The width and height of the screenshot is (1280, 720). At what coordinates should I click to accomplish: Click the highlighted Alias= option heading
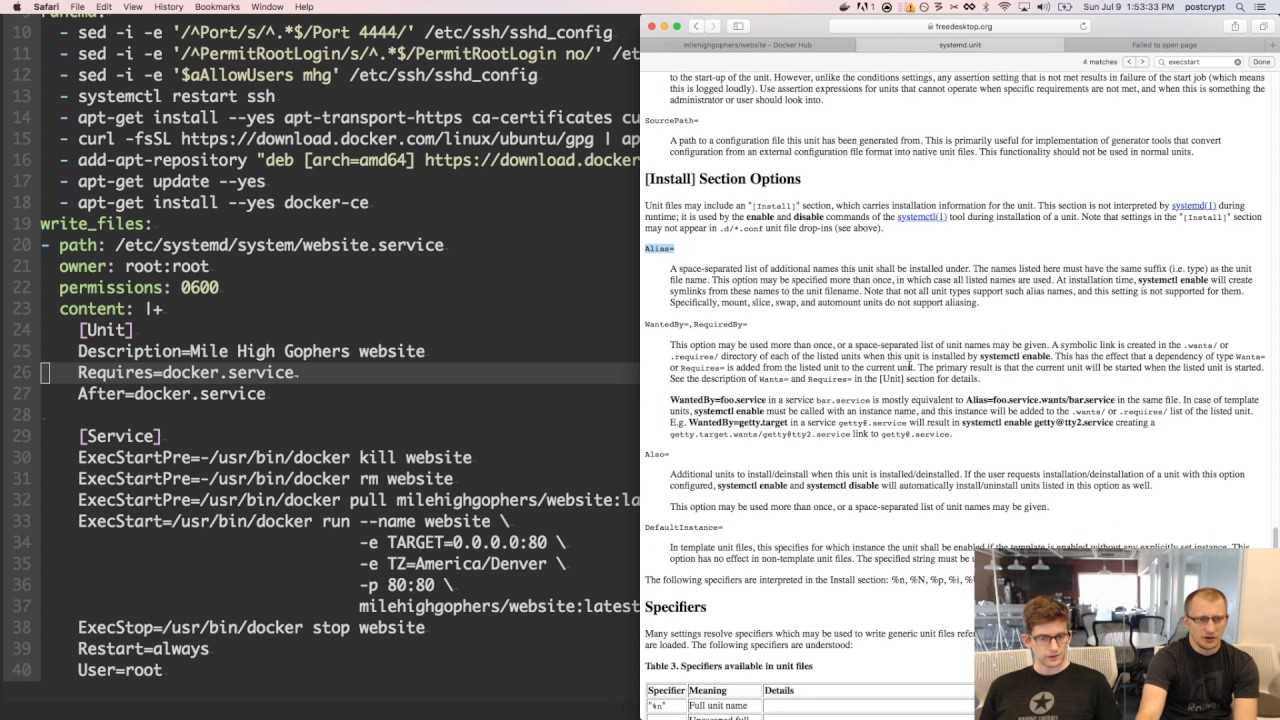(659, 249)
